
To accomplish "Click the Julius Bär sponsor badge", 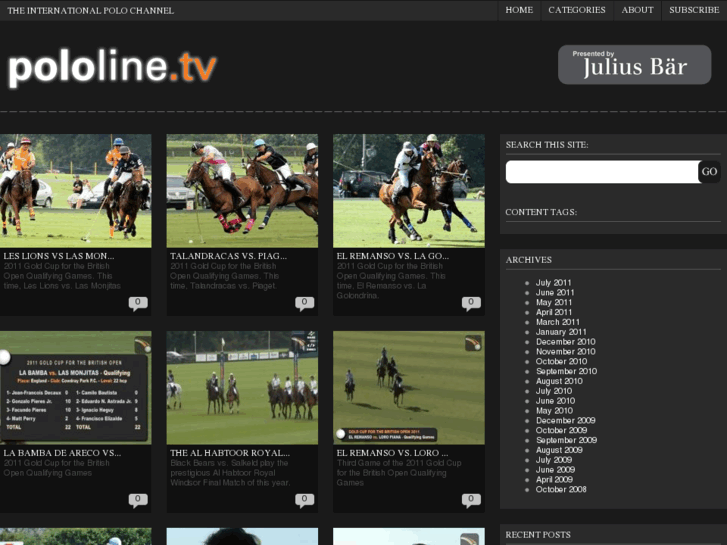I will point(634,64).
